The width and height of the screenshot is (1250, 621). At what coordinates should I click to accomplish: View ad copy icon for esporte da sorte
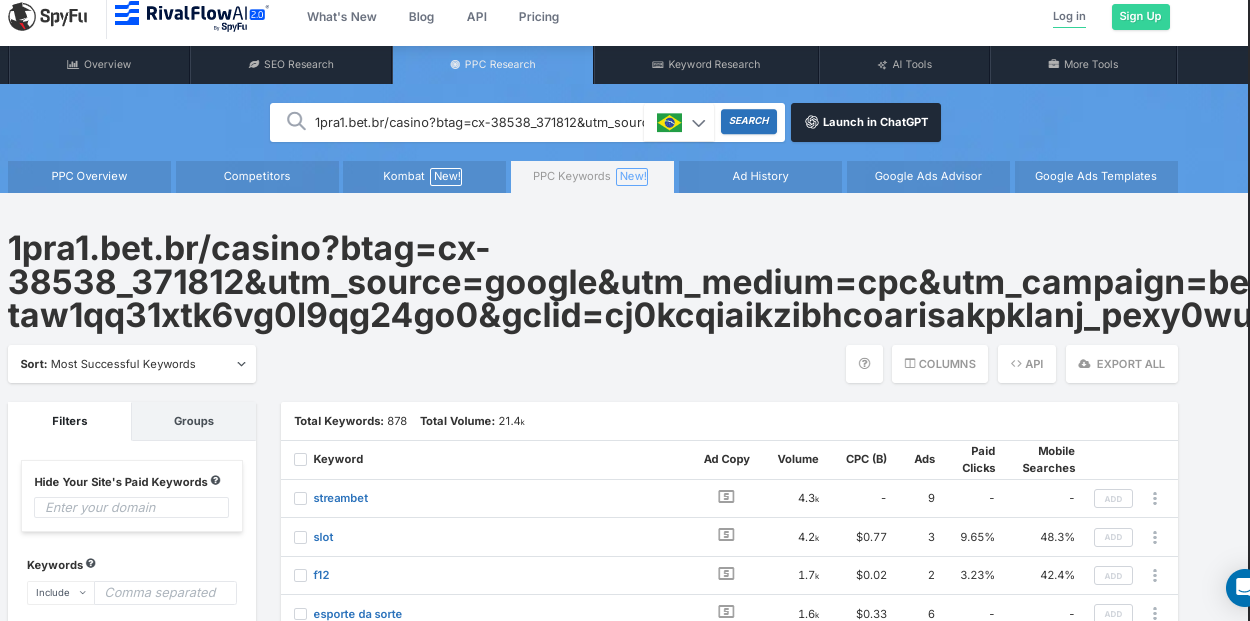(726, 612)
